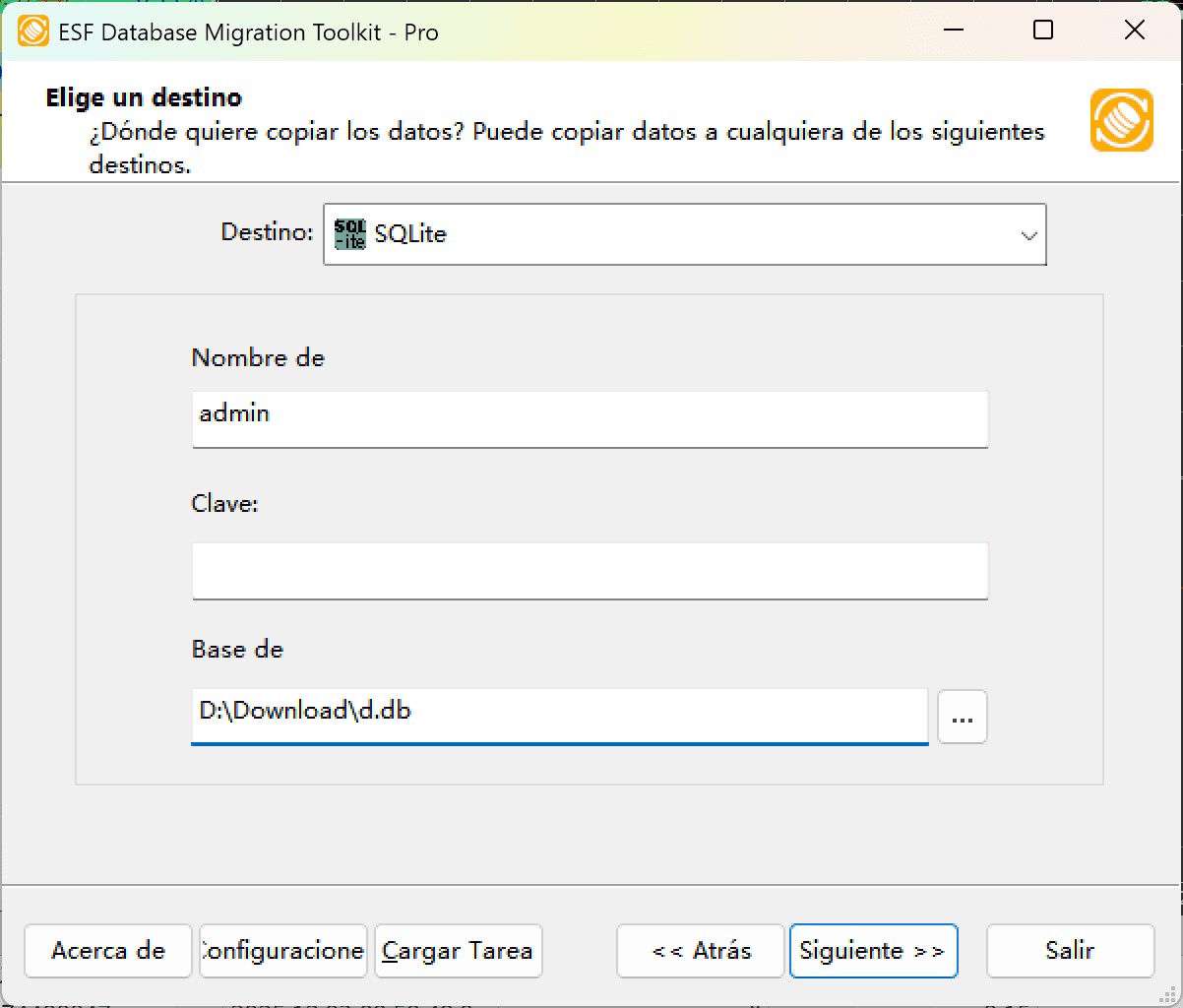Click inside the admin username field
The height and width of the screenshot is (1008, 1183).
[589, 419]
